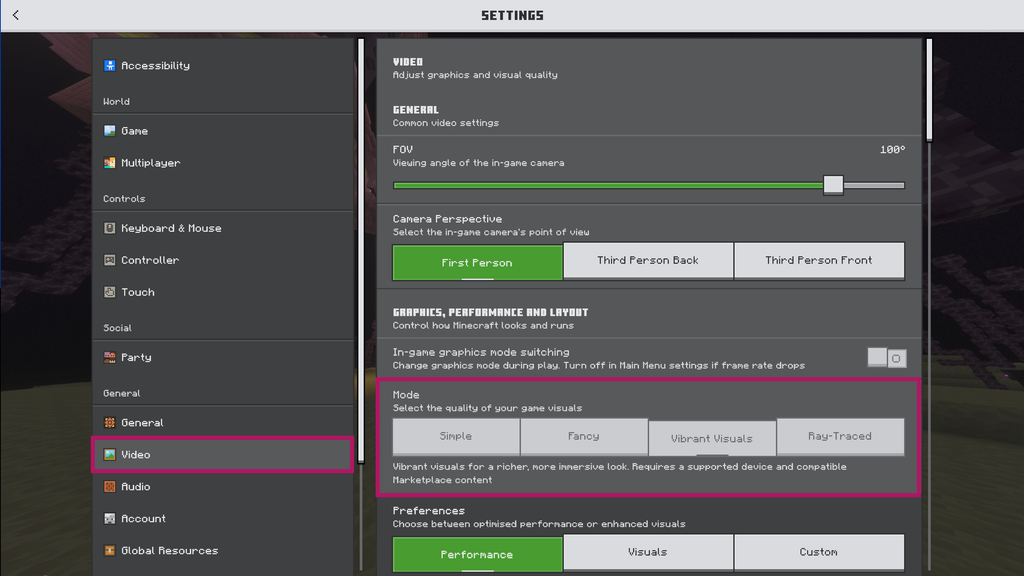This screenshot has height=576, width=1024.
Task: Choose Ray-Traced graphics mode
Action: (x=840, y=436)
